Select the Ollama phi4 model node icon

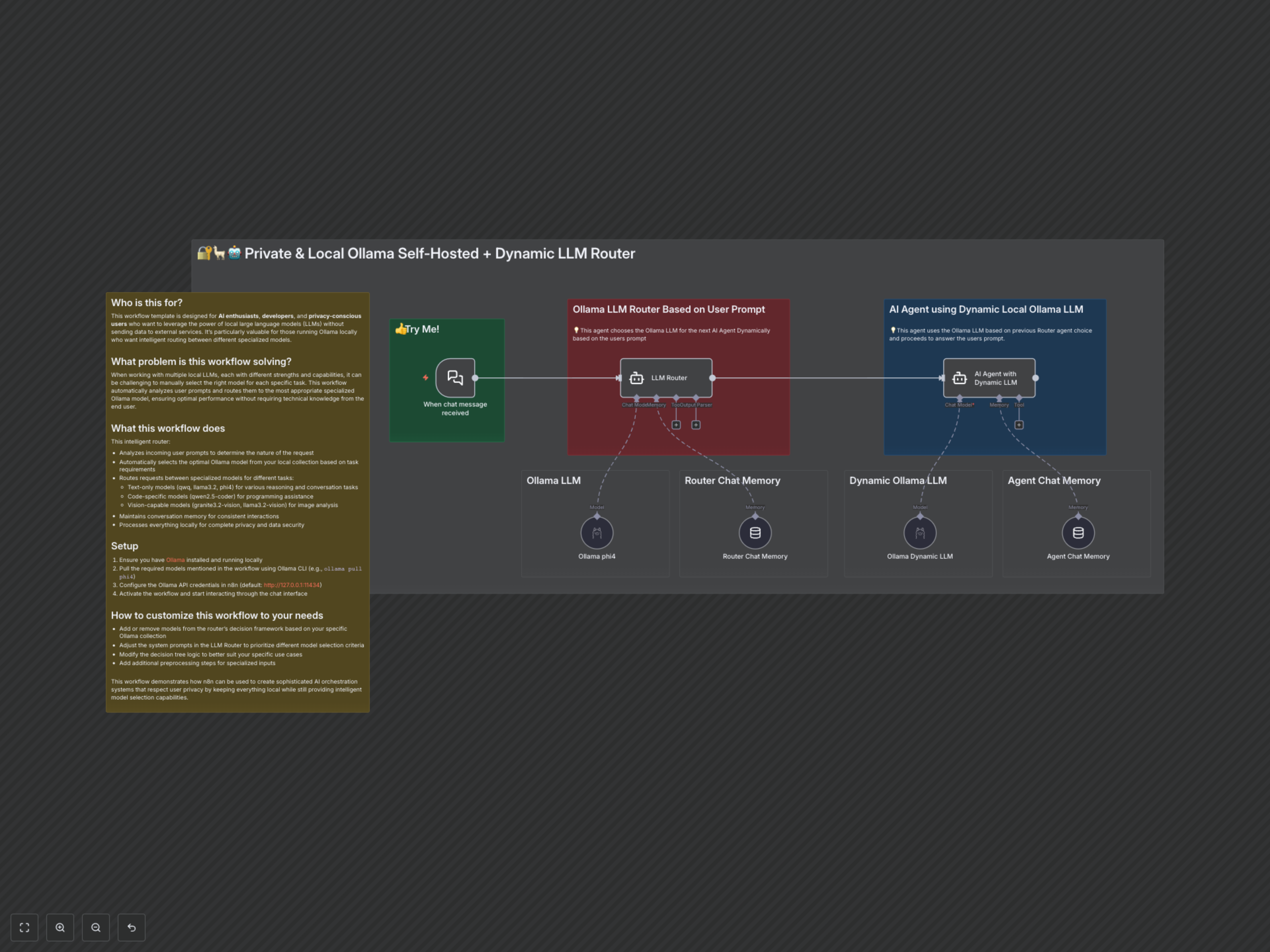(597, 533)
